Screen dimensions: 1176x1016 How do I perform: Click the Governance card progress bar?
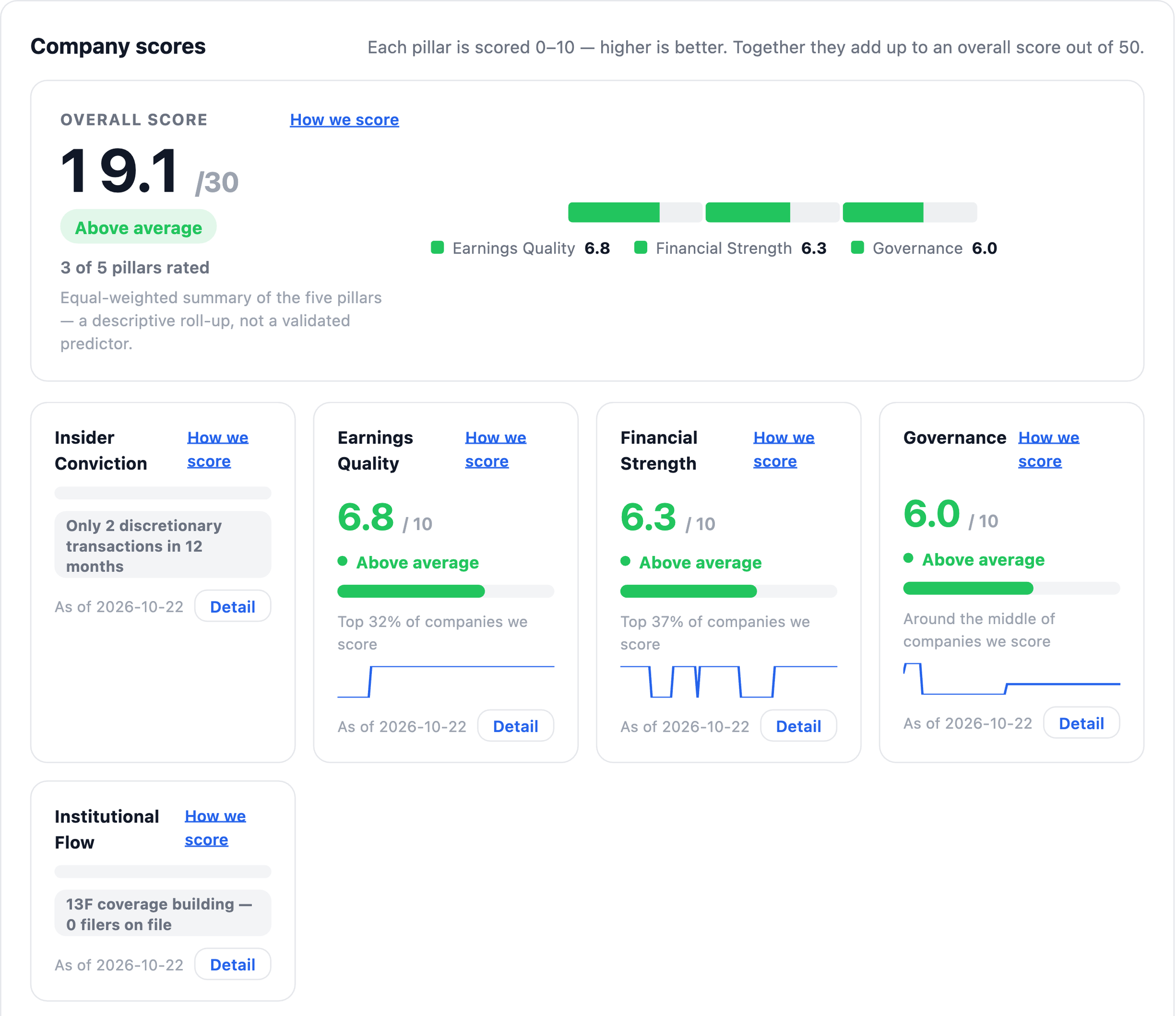click(1011, 588)
